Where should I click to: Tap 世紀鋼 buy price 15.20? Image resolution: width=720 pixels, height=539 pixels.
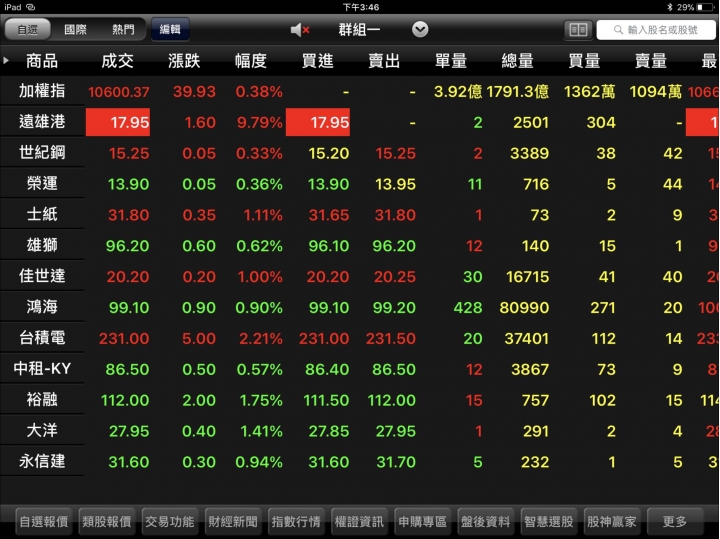click(x=329, y=153)
